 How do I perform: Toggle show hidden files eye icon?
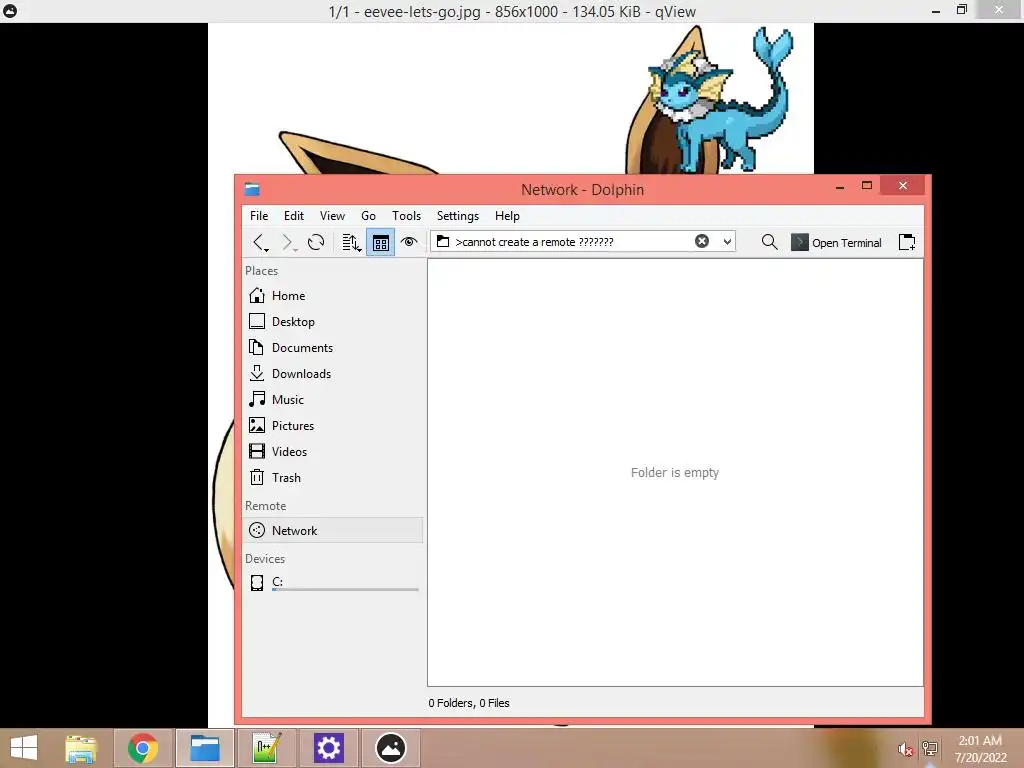[x=409, y=242]
